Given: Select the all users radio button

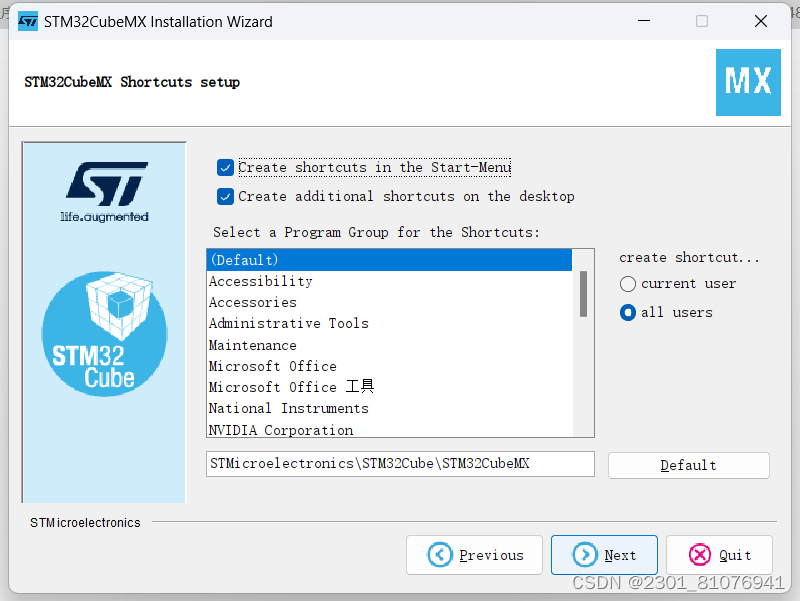Looking at the screenshot, I should tap(628, 312).
